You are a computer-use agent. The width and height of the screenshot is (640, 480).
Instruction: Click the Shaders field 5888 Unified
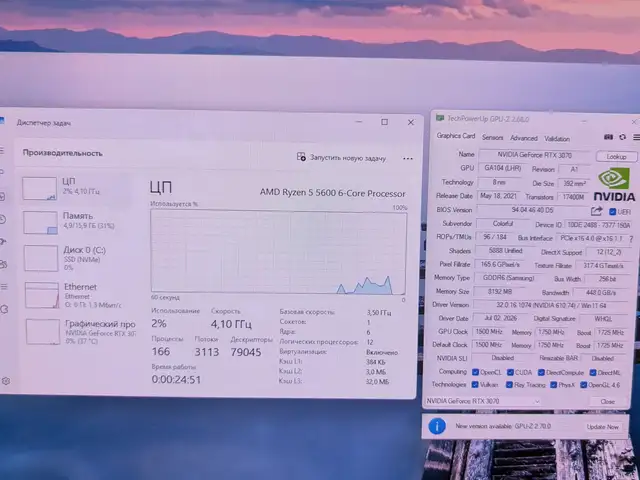coord(505,251)
